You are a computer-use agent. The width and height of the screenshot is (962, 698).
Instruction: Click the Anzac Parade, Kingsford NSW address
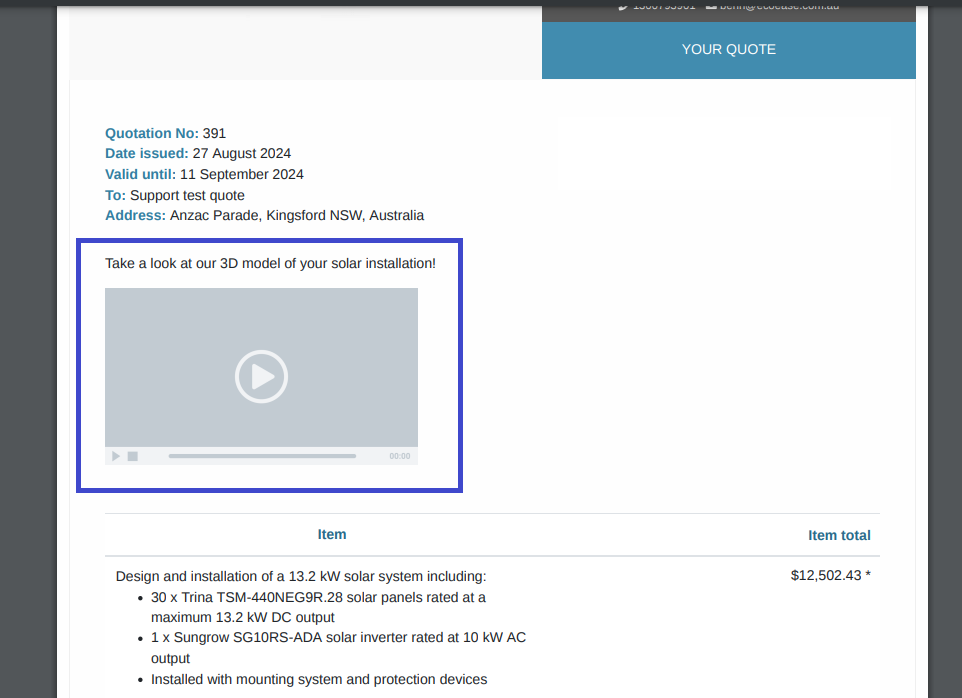297,215
